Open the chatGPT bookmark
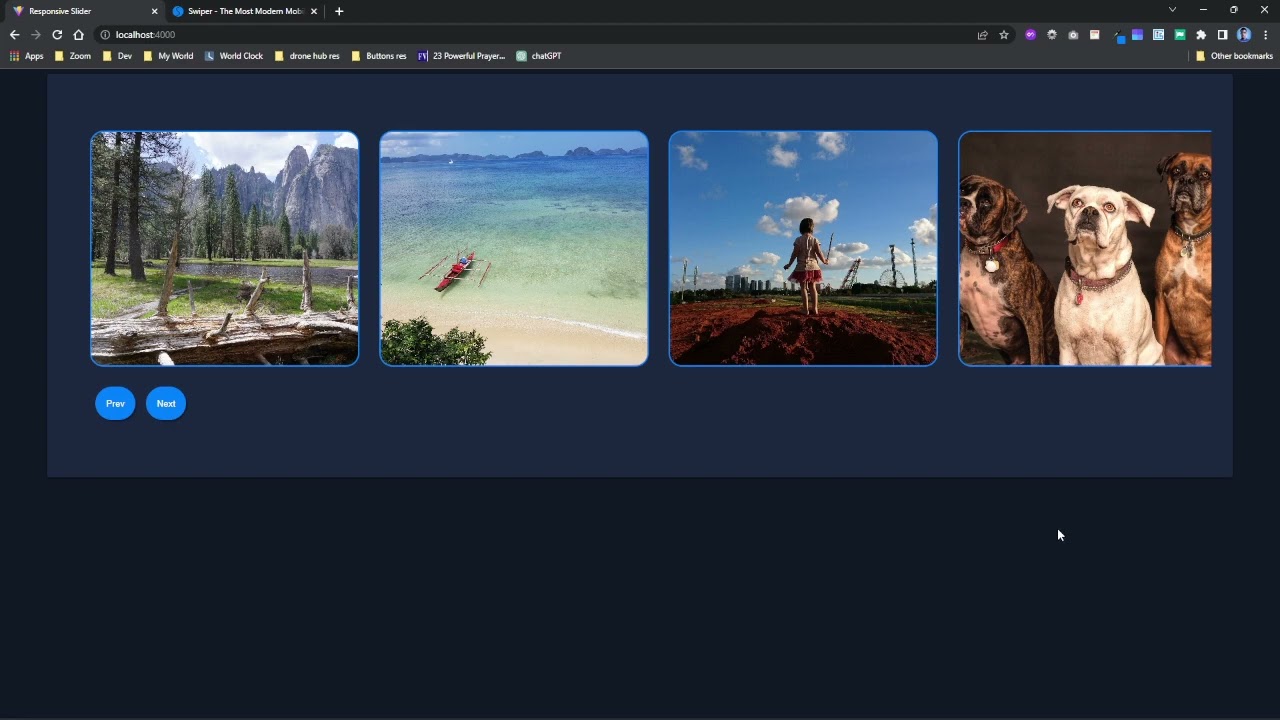This screenshot has width=1280, height=720. [x=539, y=56]
